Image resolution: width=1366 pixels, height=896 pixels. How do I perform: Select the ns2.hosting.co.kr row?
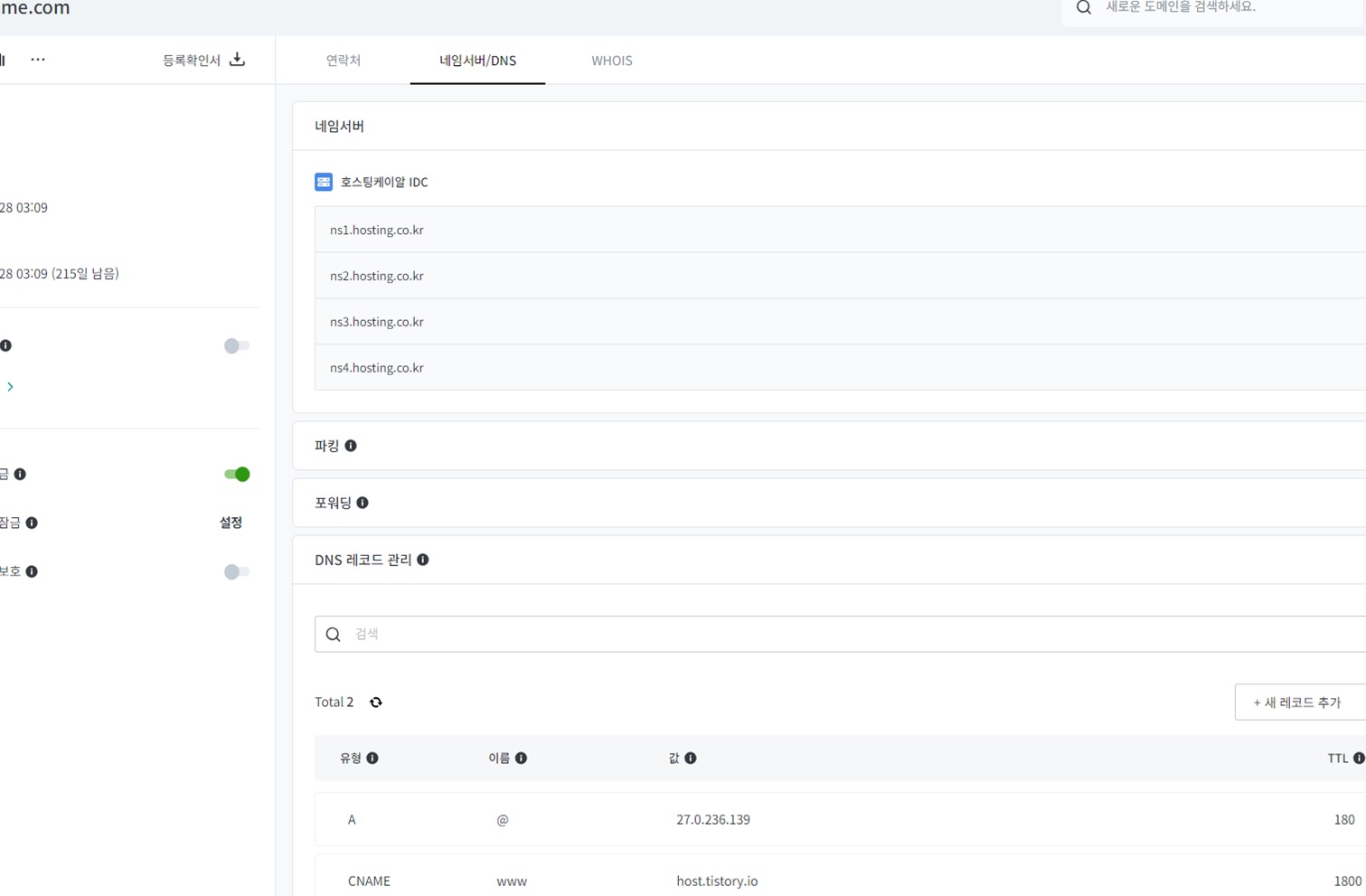point(840,276)
